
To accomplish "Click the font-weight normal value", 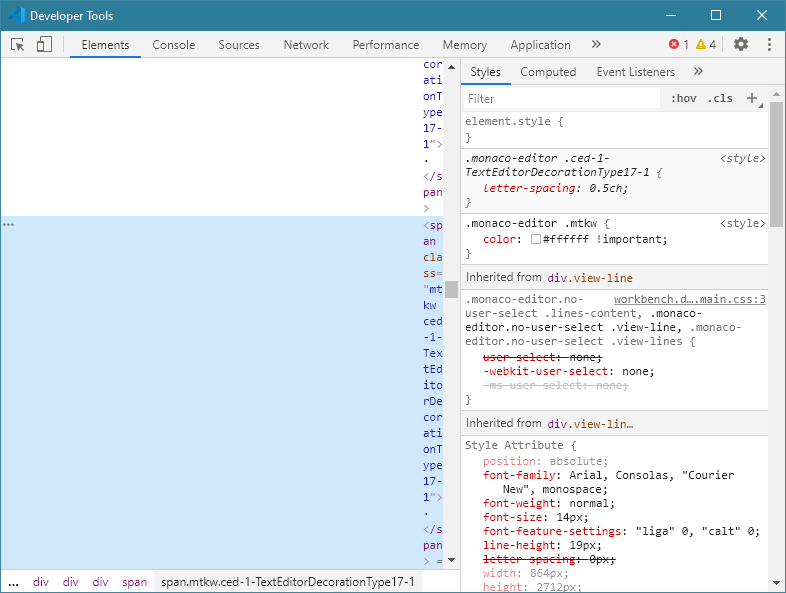I will [x=588, y=503].
